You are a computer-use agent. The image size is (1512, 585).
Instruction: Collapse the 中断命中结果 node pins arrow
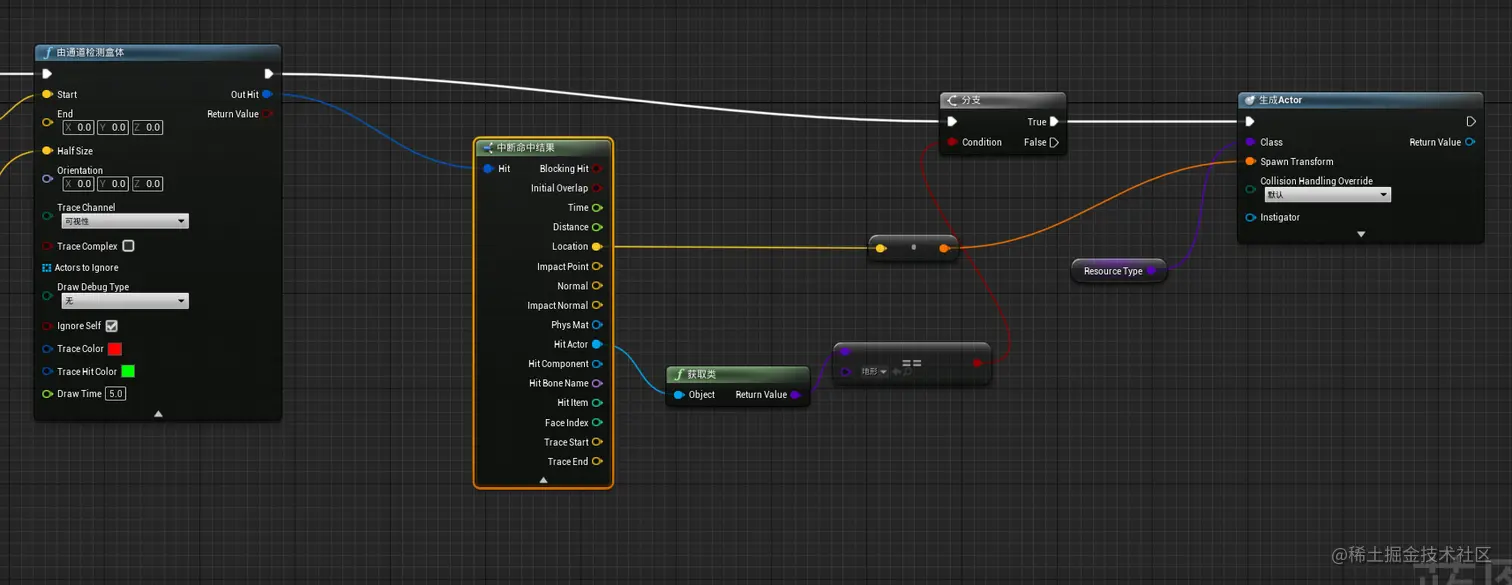point(543,480)
